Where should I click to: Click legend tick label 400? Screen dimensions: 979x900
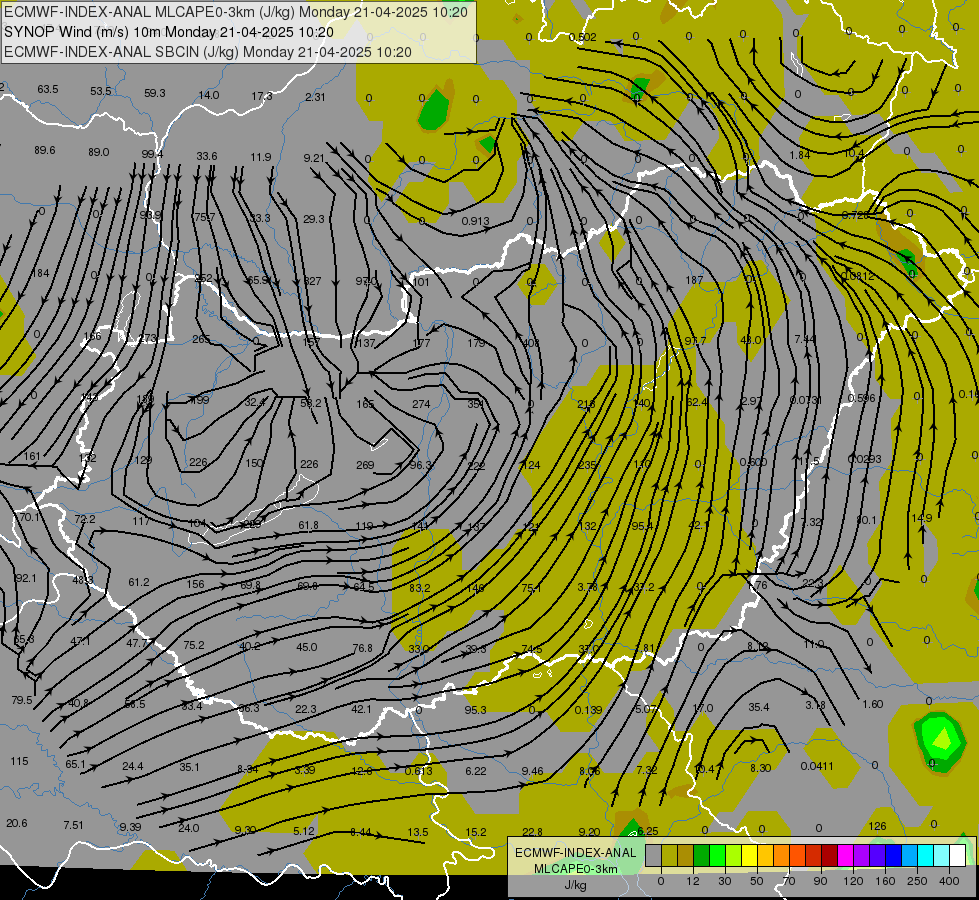(949, 881)
